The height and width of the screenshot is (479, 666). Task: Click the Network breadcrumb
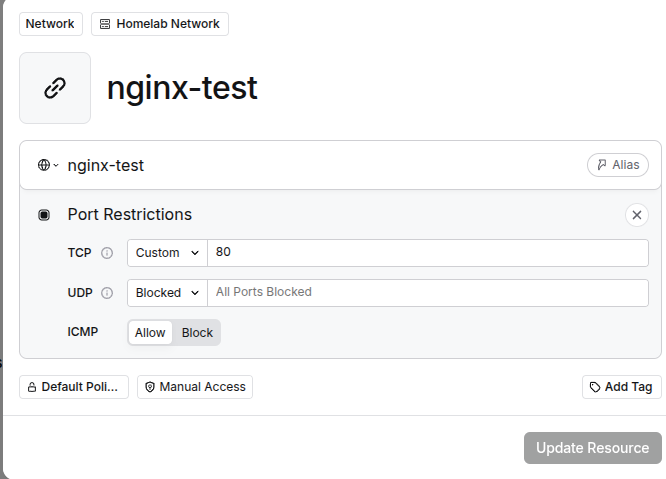tap(50, 24)
